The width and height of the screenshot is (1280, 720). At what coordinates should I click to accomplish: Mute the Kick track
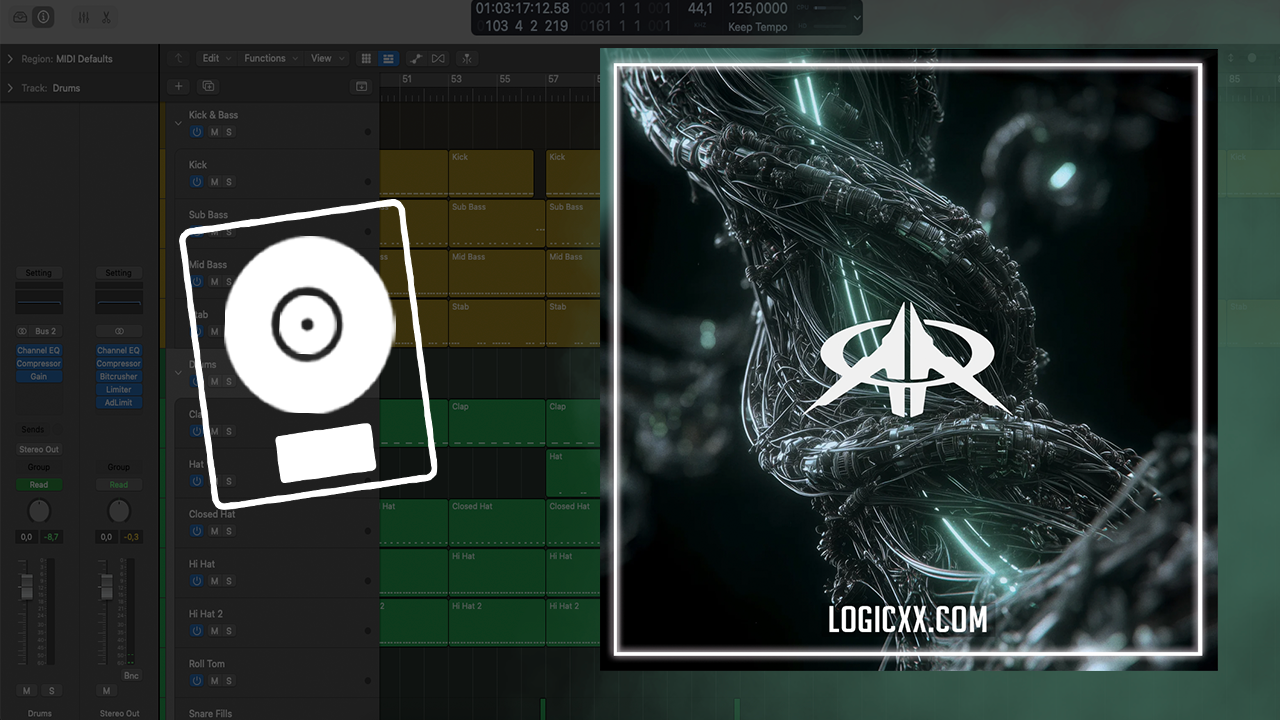click(214, 182)
